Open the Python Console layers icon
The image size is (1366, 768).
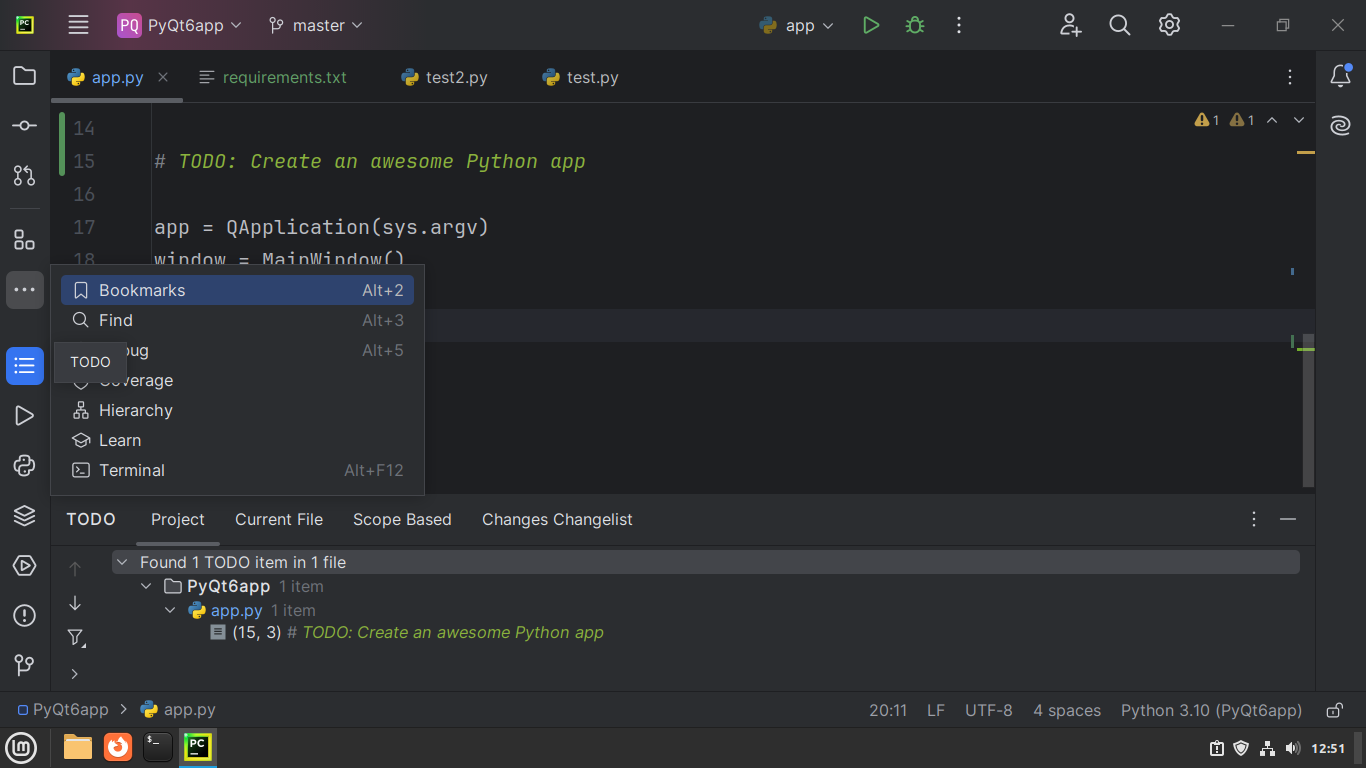tap(24, 516)
